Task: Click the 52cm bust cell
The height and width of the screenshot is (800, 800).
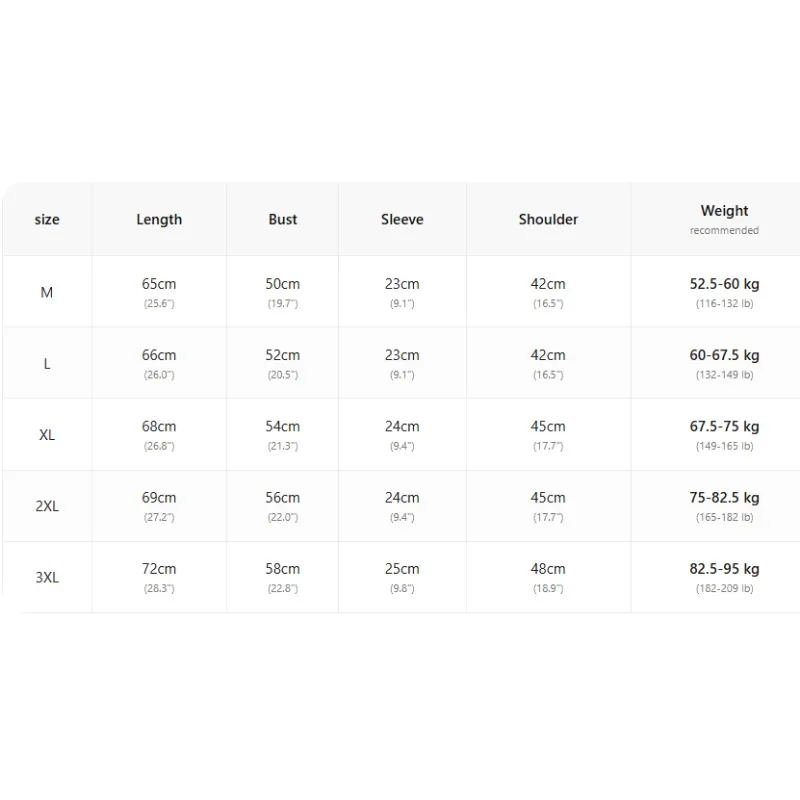Action: pos(283,364)
